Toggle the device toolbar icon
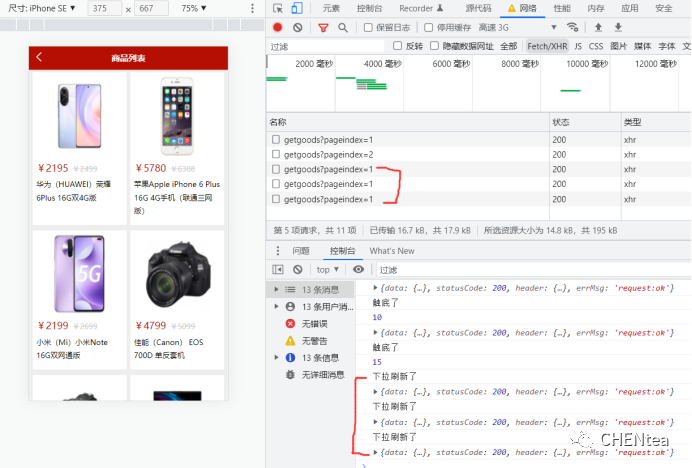 (297, 8)
